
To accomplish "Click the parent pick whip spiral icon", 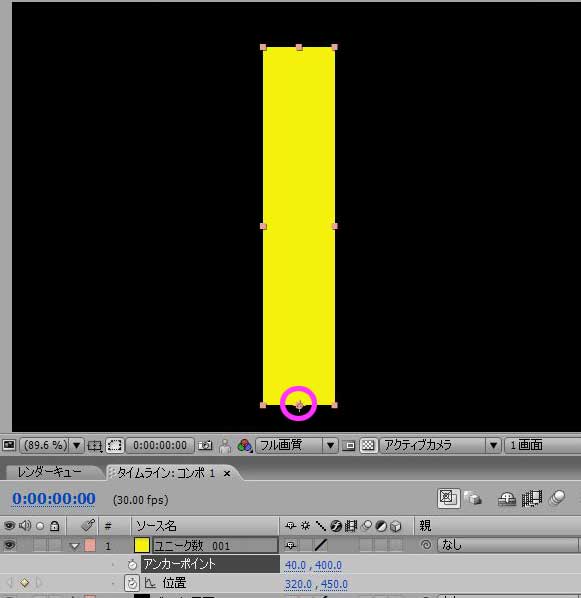I will (x=426, y=545).
